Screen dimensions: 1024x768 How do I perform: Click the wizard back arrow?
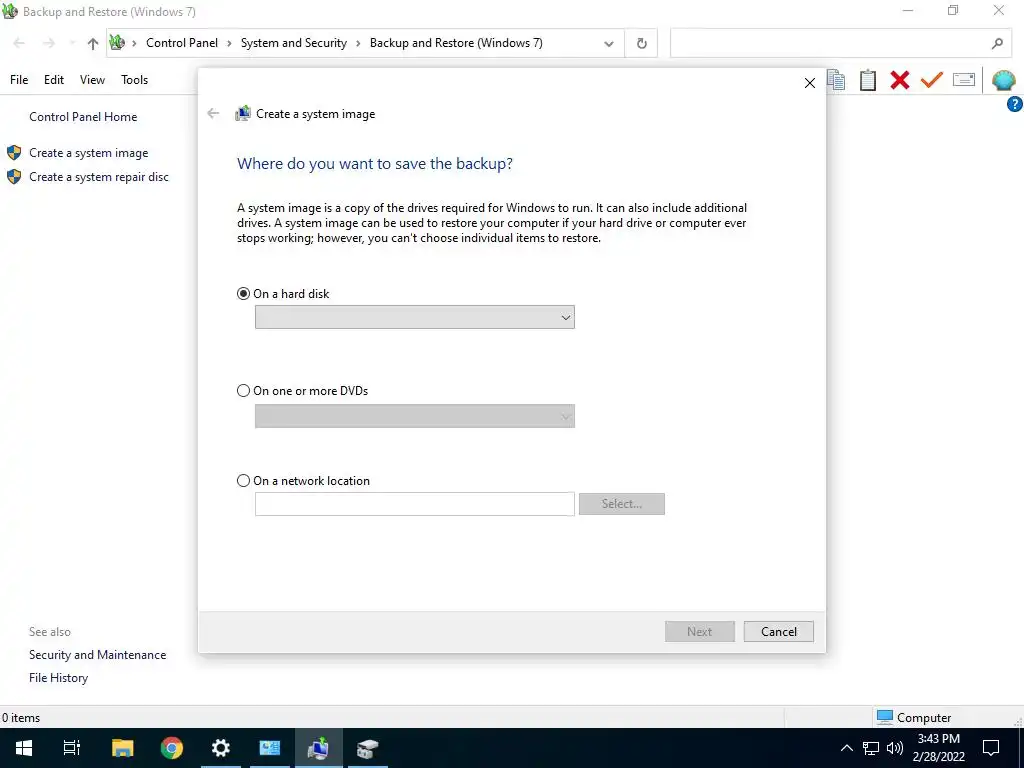pos(213,114)
